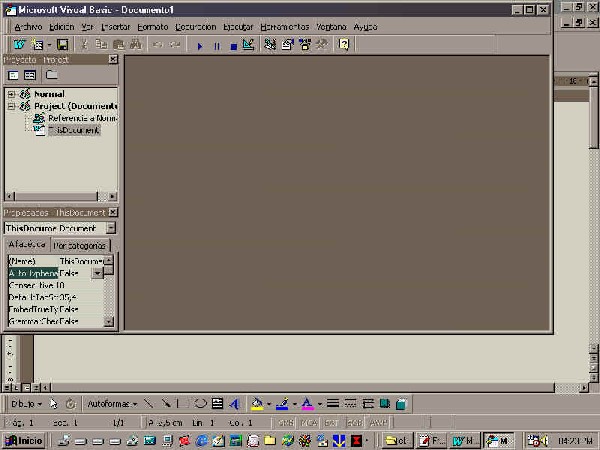This screenshot has height=450, width=600.
Task: Click the Toolbox icon in toolbar
Action: coord(322,45)
